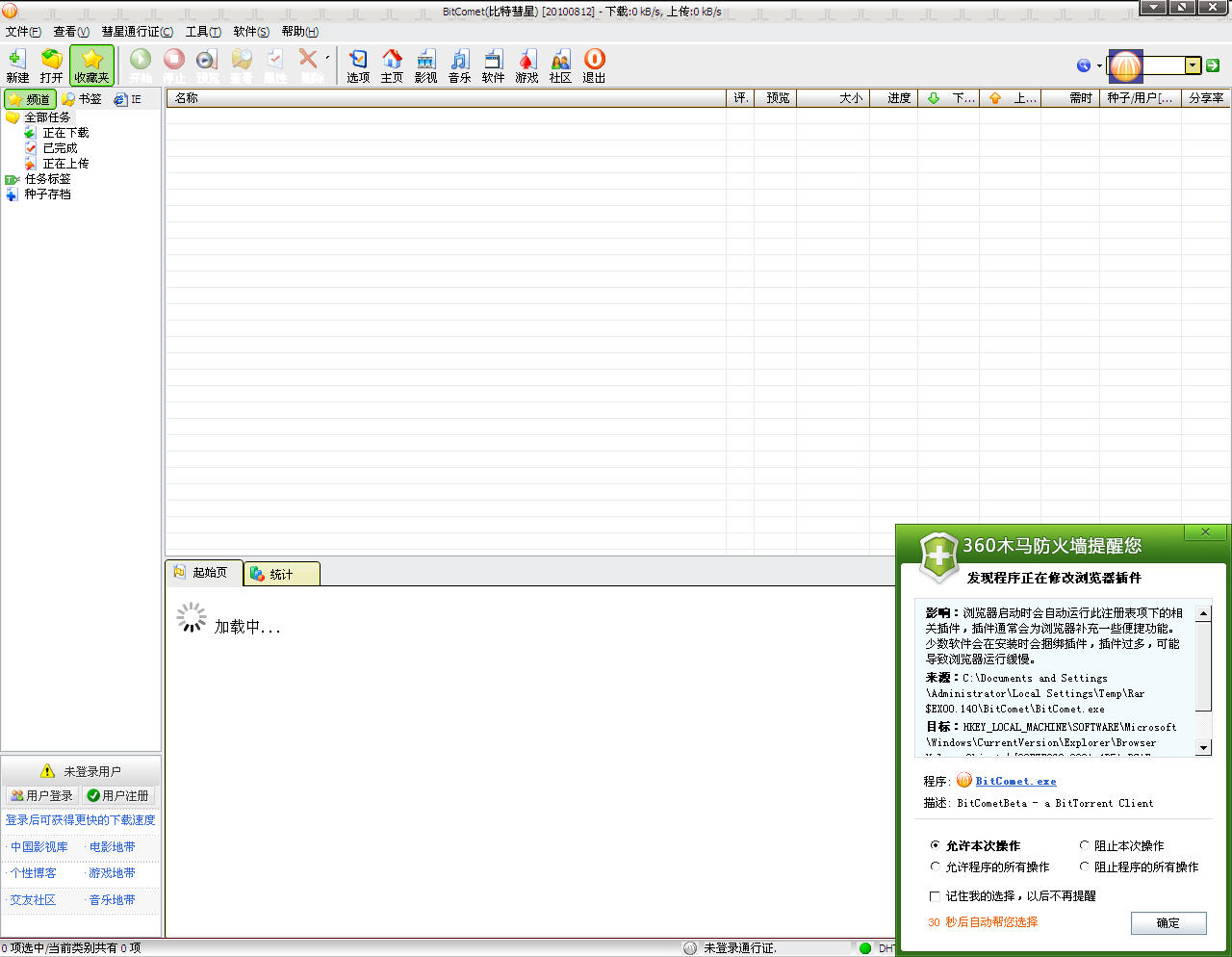Image resolution: width=1232 pixels, height=957 pixels.
Task: Switch to the 统计 tab
Action: 281,573
